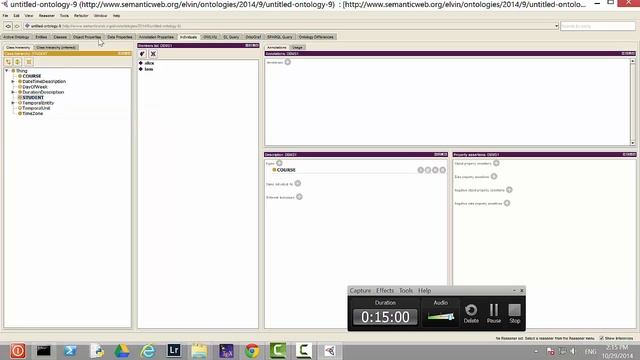Open Google Chrome from the taskbar
Screen dimensions: 640x360
(252, 351)
